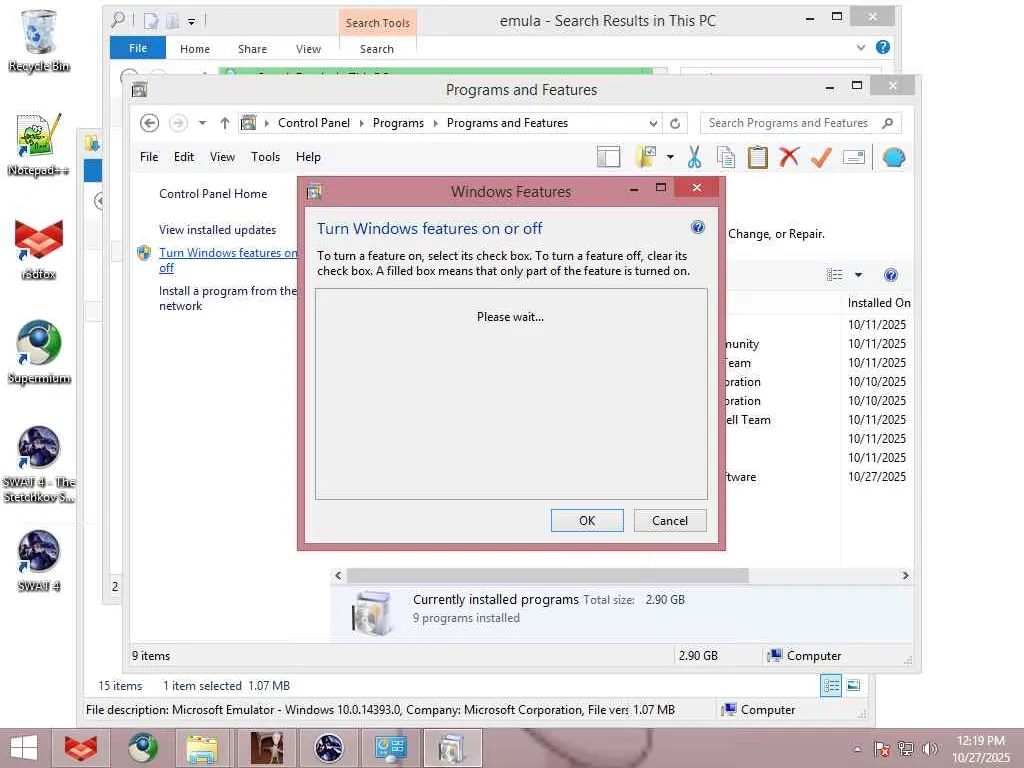Click the search magnifier in Programs and Features
Viewport: 1024px width, 768px height.
click(888, 123)
